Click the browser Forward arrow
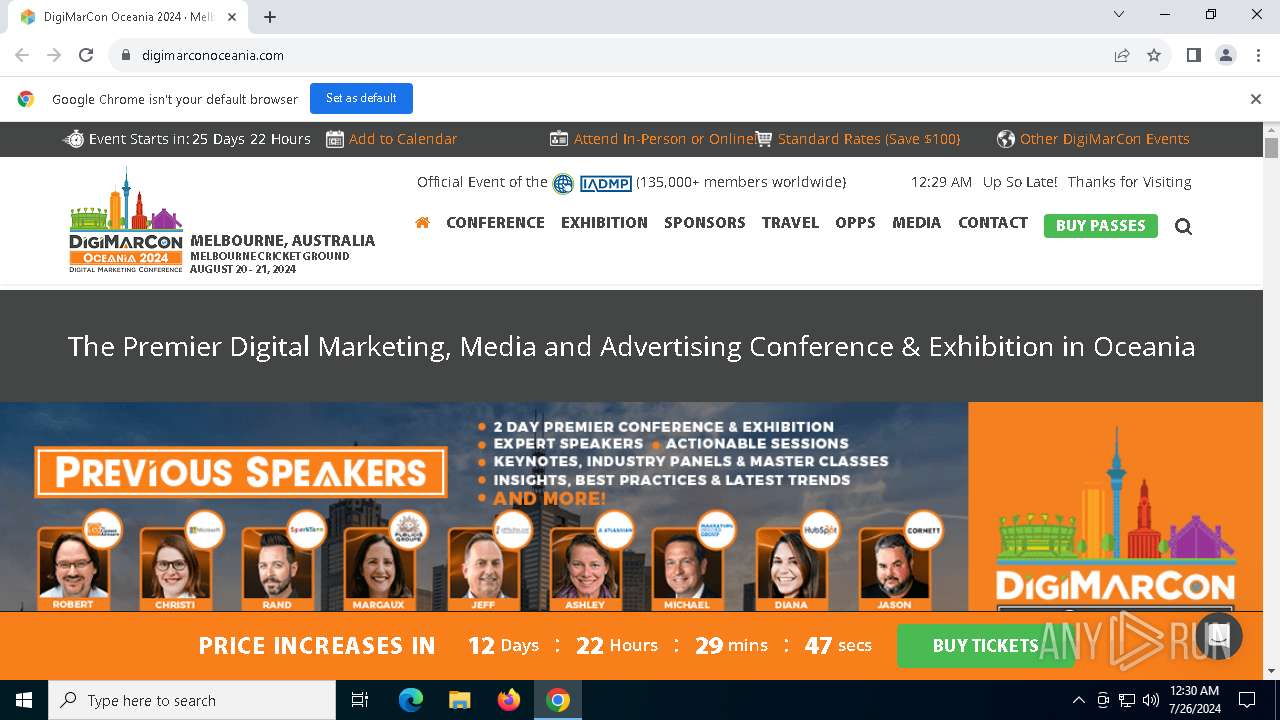Viewport: 1280px width, 720px height. point(54,55)
